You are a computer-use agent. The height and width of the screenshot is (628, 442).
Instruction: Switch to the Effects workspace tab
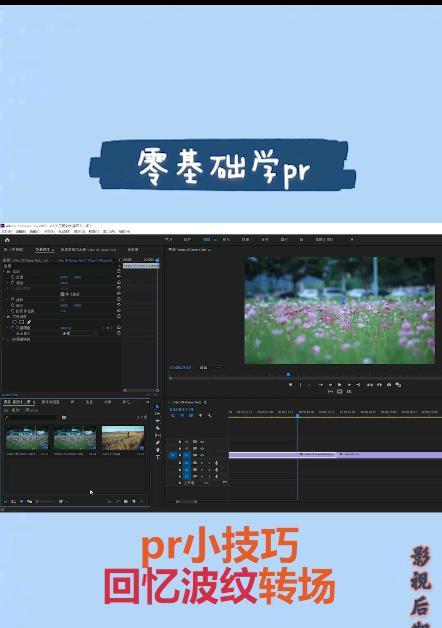[245, 240]
